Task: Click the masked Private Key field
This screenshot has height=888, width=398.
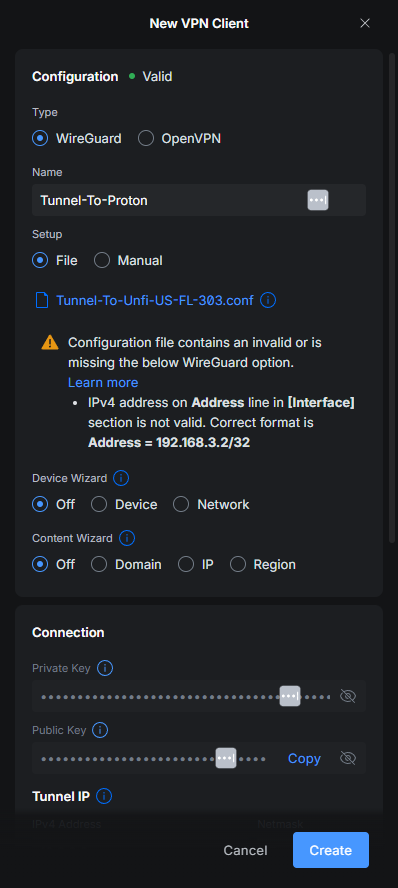Action: click(199, 696)
